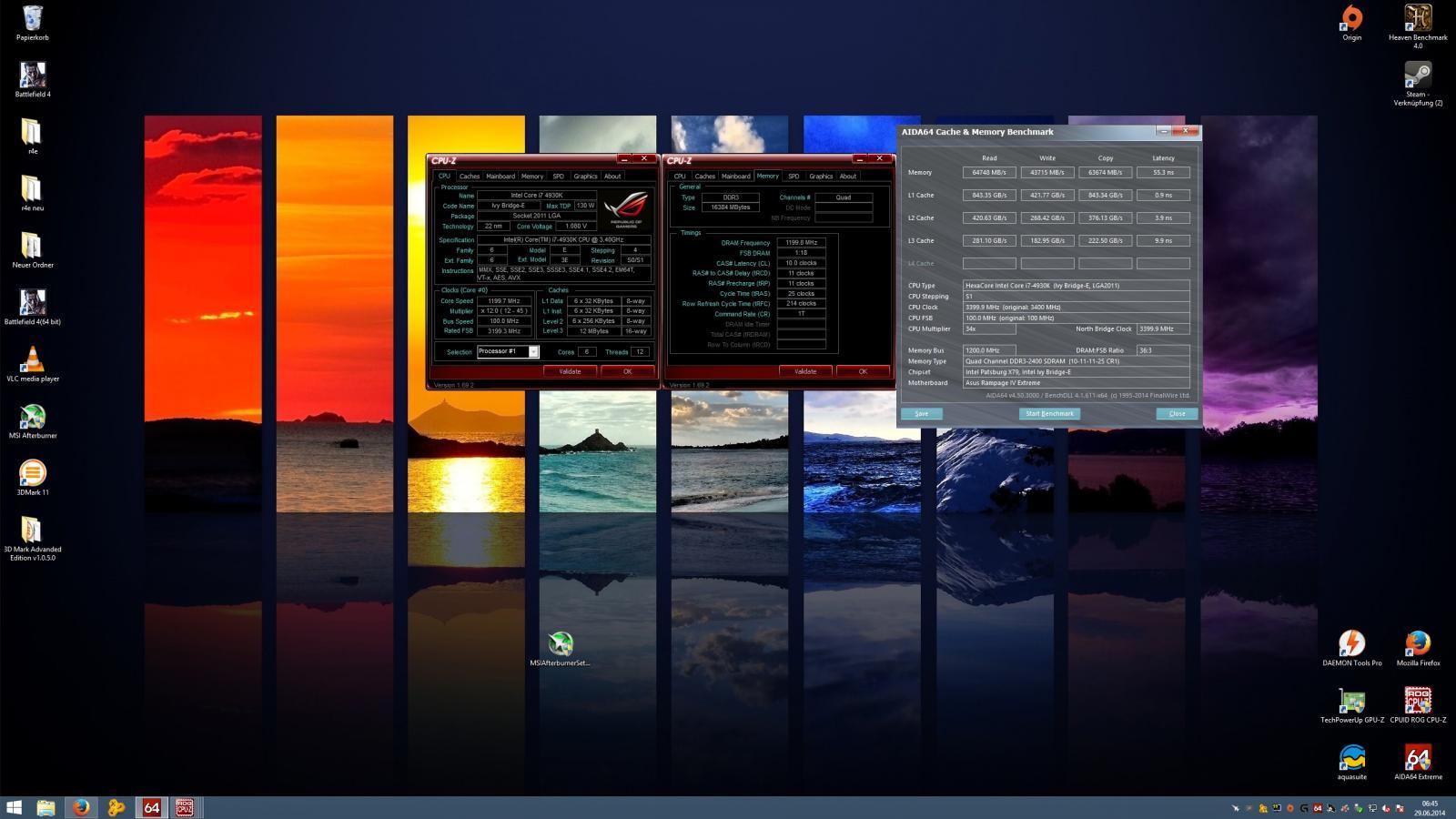Click Validate in the right CPU-Z window
This screenshot has width=1456, height=819.
point(805,371)
